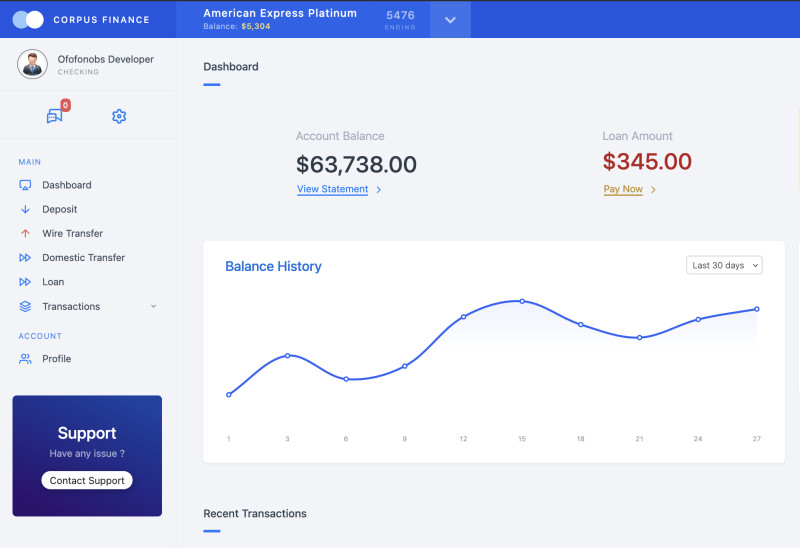Click the Corpus Finance logo
800x548 pixels.
(28, 19)
